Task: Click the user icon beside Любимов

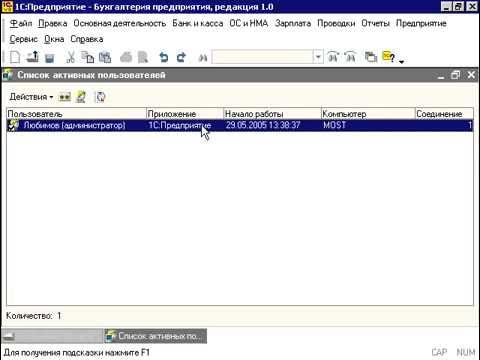Action: point(13,125)
